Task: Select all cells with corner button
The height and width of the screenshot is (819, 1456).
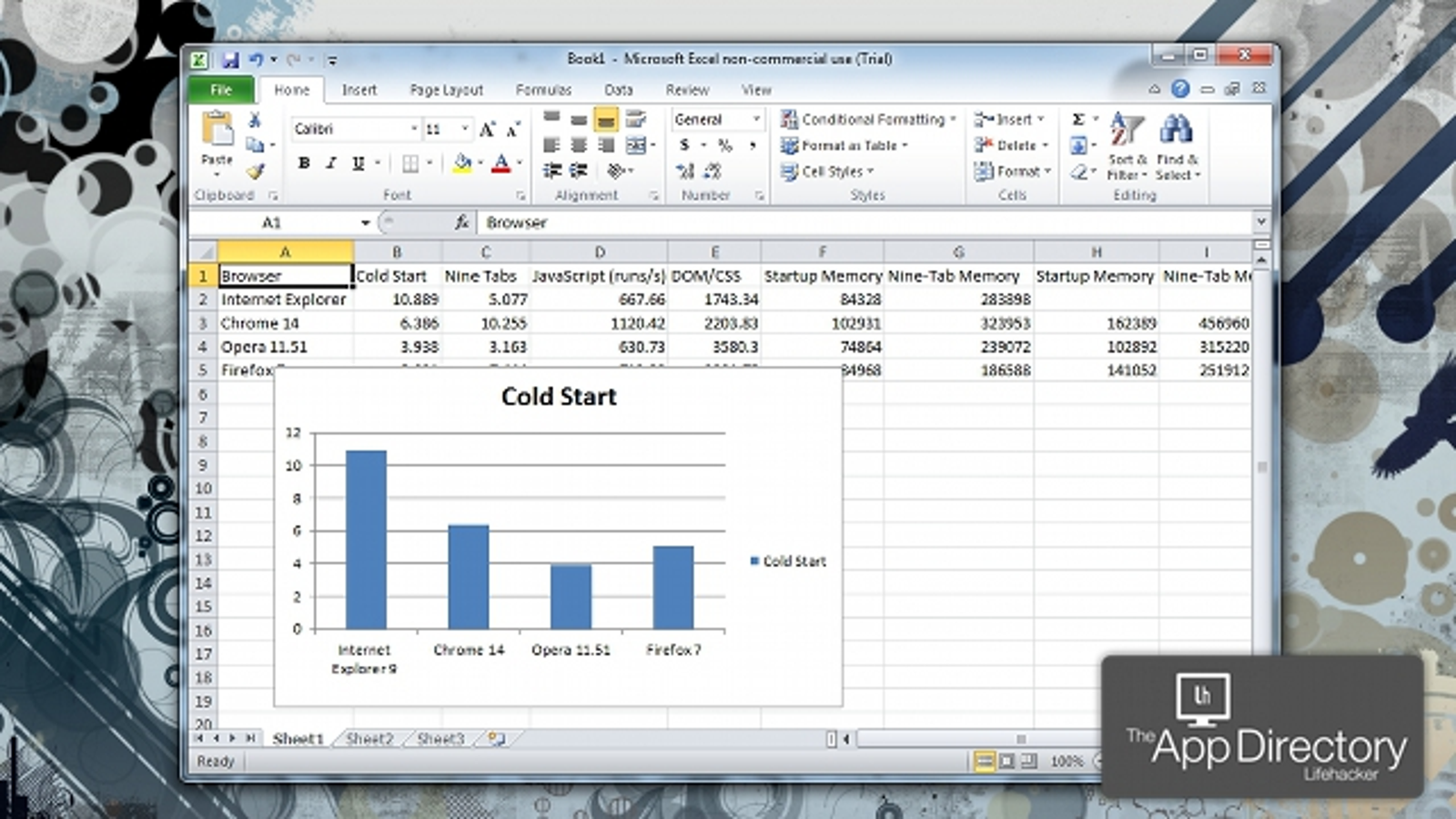Action: [x=203, y=251]
